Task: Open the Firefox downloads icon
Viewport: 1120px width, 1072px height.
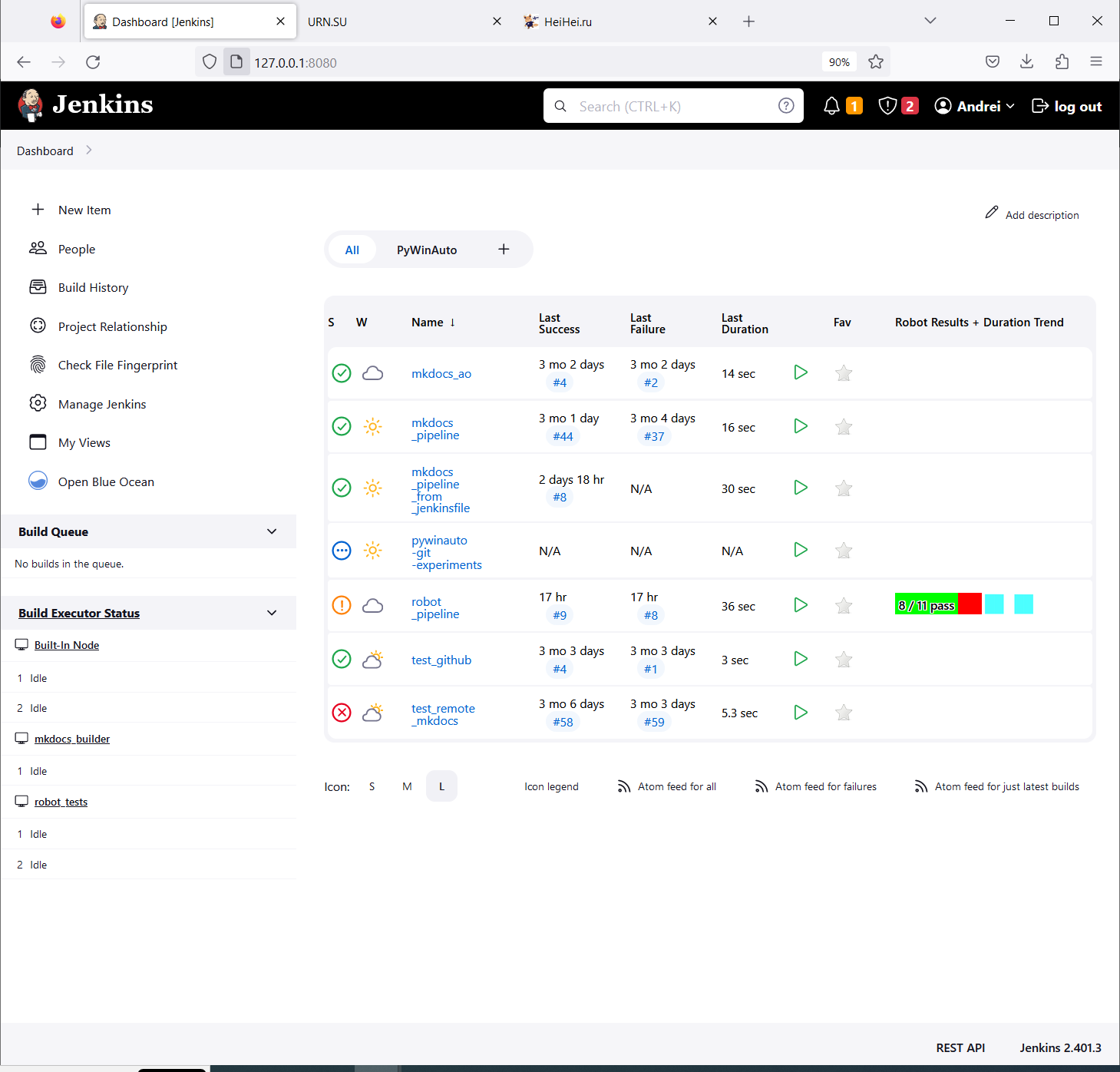Action: (1026, 62)
